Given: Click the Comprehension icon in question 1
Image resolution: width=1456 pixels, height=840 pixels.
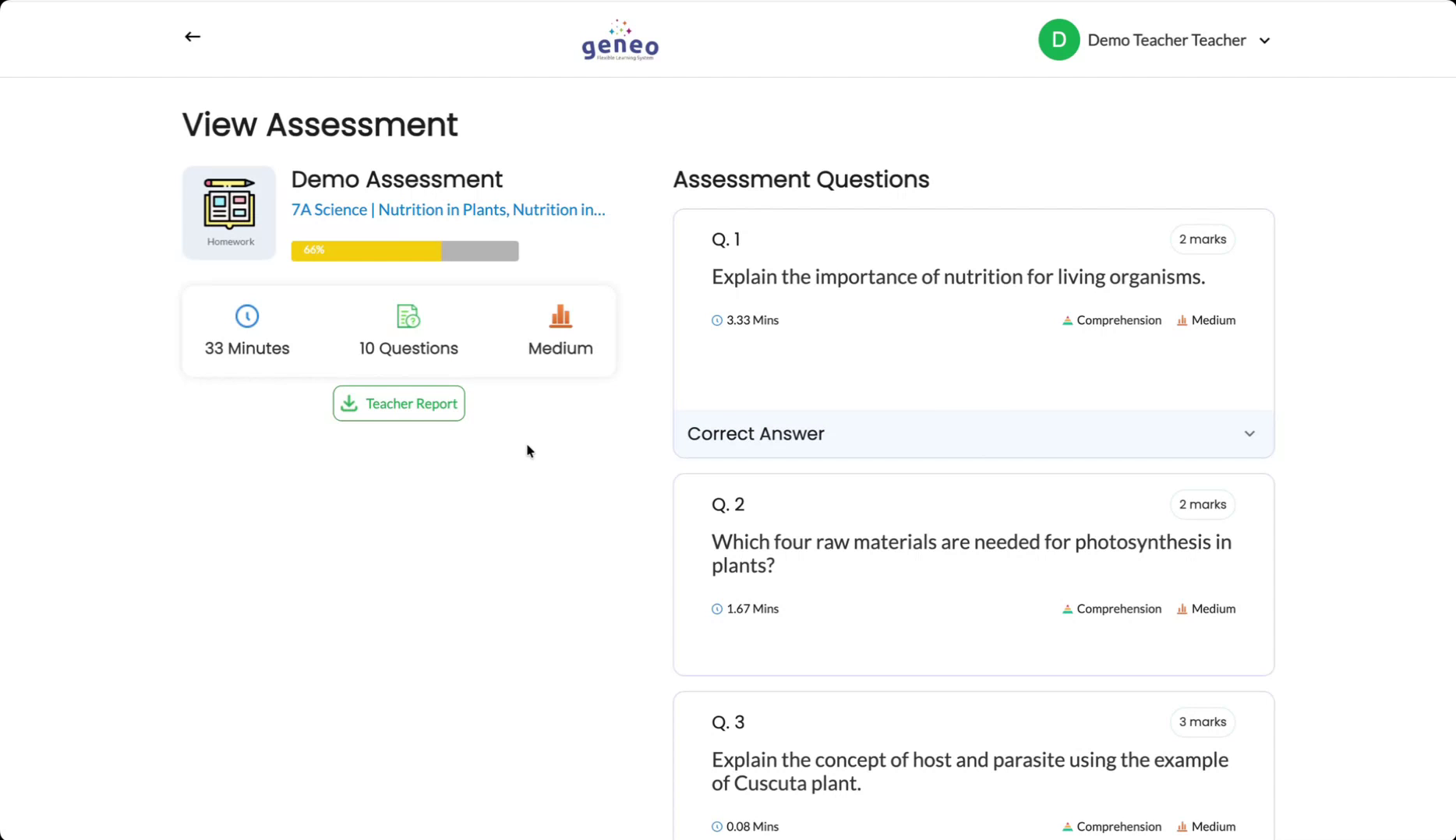Looking at the screenshot, I should click(x=1067, y=320).
